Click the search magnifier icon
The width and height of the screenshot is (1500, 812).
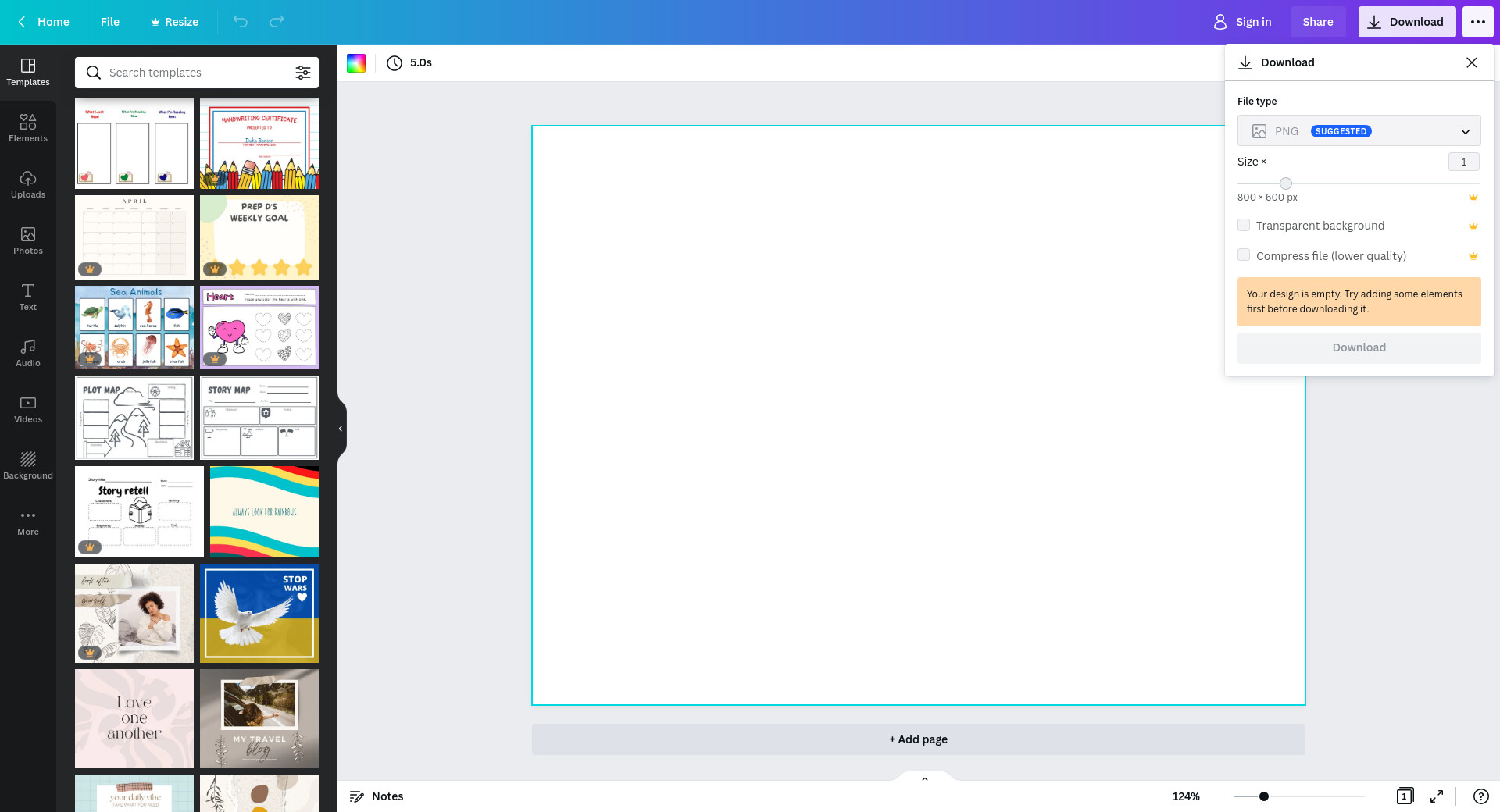pos(94,73)
